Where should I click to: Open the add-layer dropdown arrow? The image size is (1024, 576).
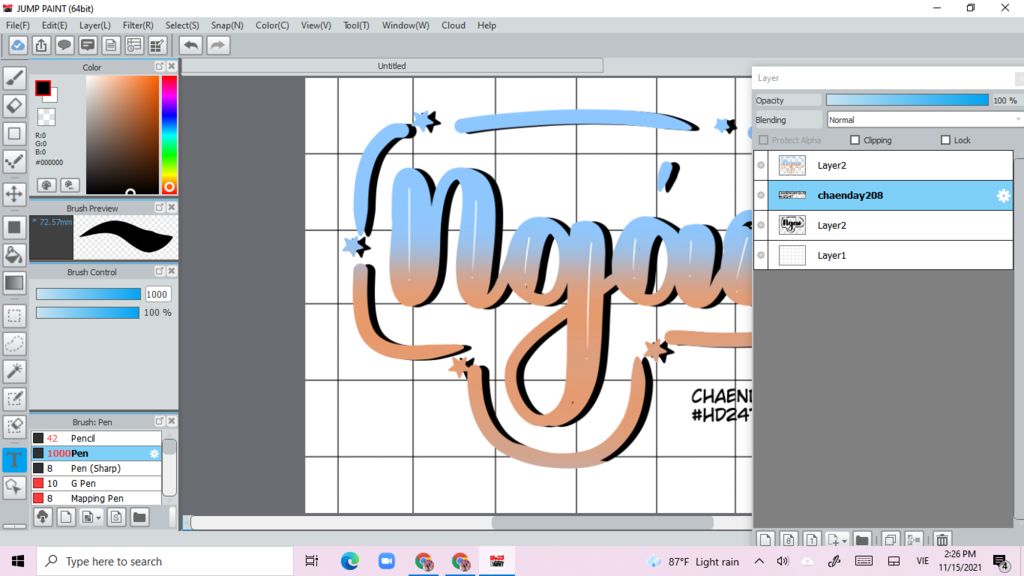(844, 541)
